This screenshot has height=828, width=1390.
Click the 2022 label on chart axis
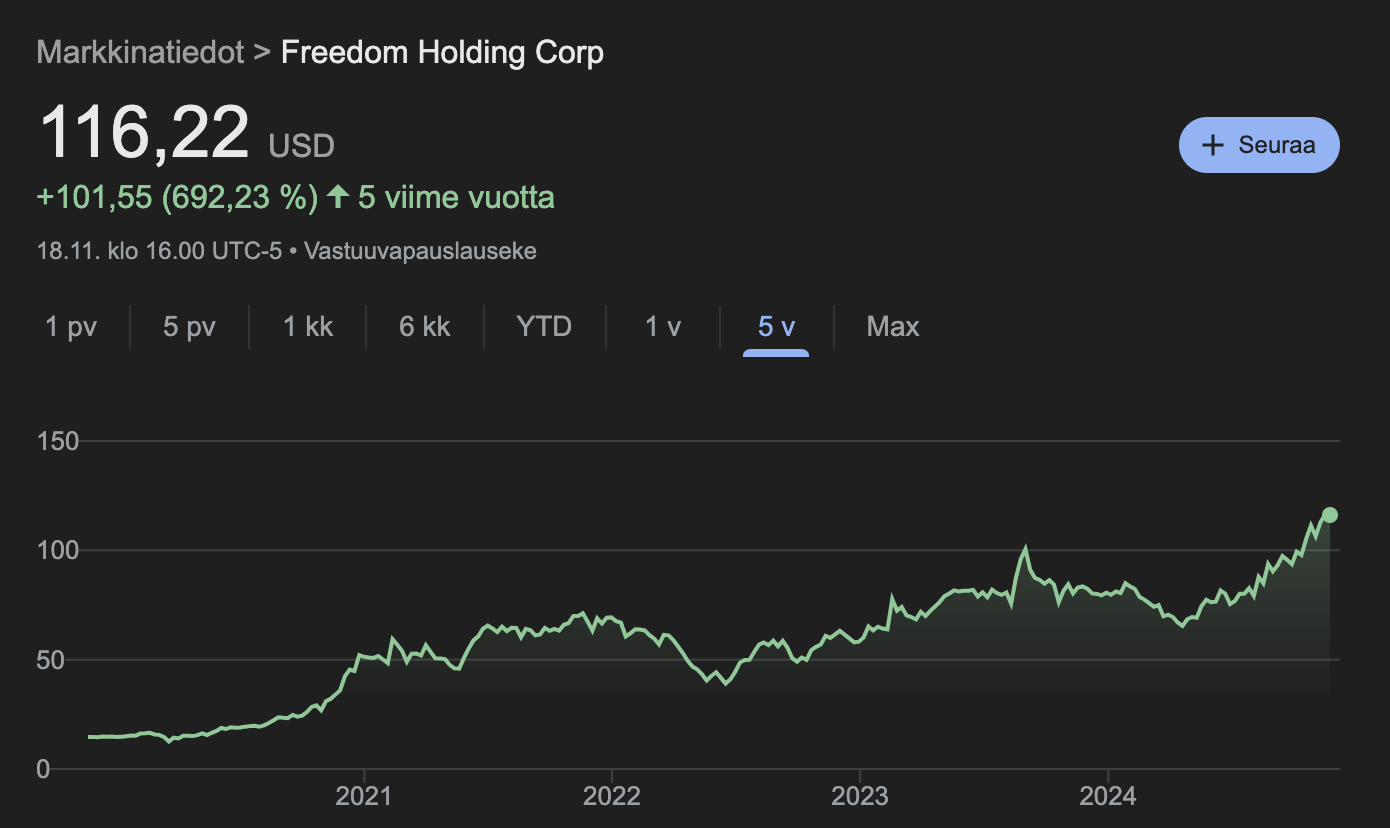(x=613, y=796)
